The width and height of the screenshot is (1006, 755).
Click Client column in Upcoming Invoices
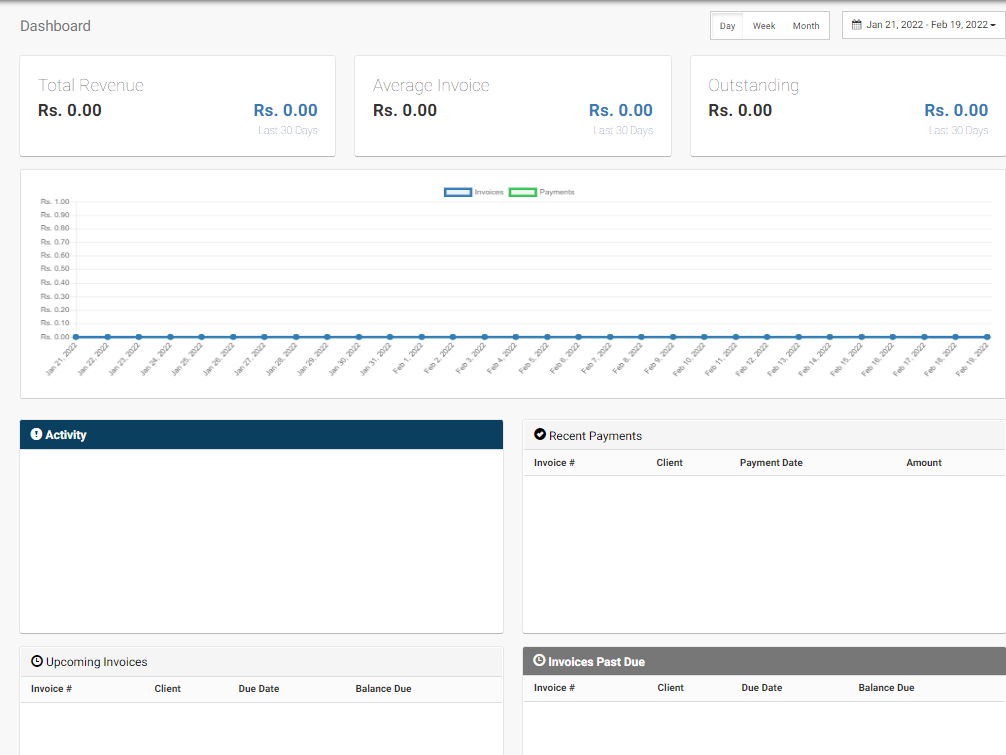[167, 688]
